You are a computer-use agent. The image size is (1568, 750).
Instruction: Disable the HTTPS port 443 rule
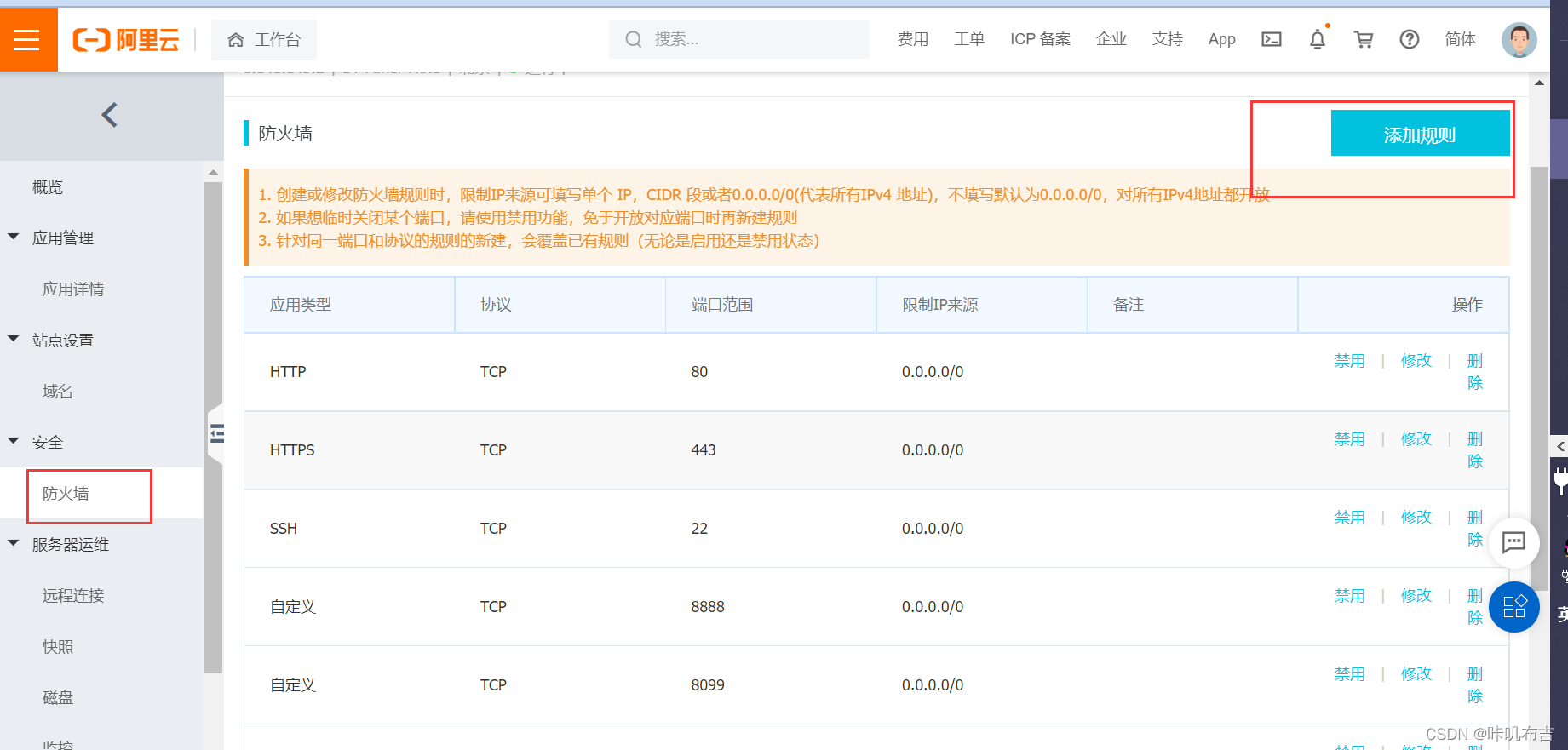point(1349,439)
